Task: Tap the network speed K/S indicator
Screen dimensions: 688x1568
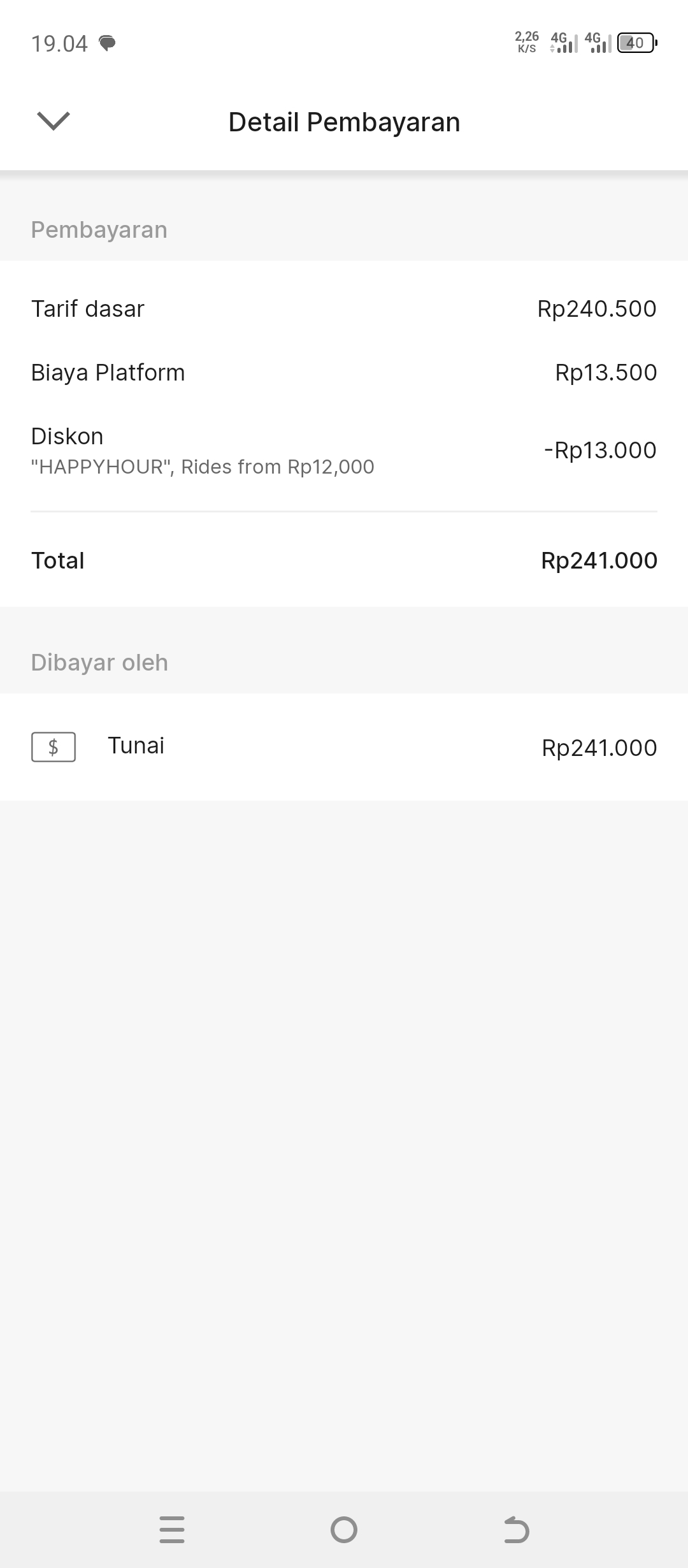Action: click(527, 42)
